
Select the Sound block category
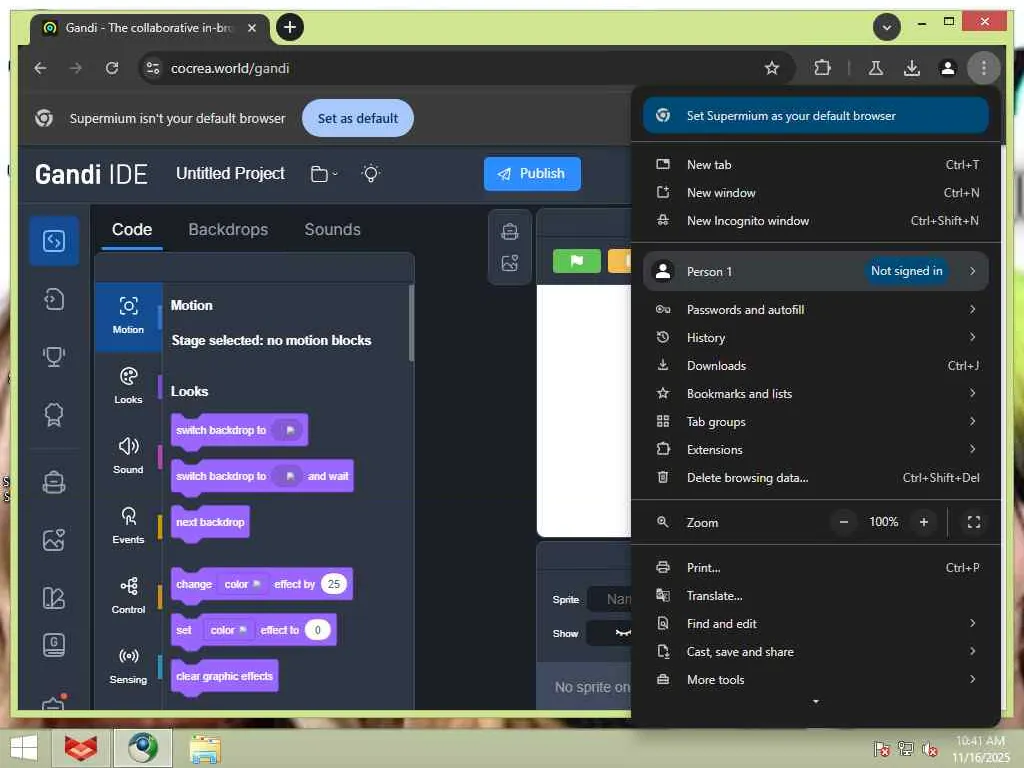128,456
